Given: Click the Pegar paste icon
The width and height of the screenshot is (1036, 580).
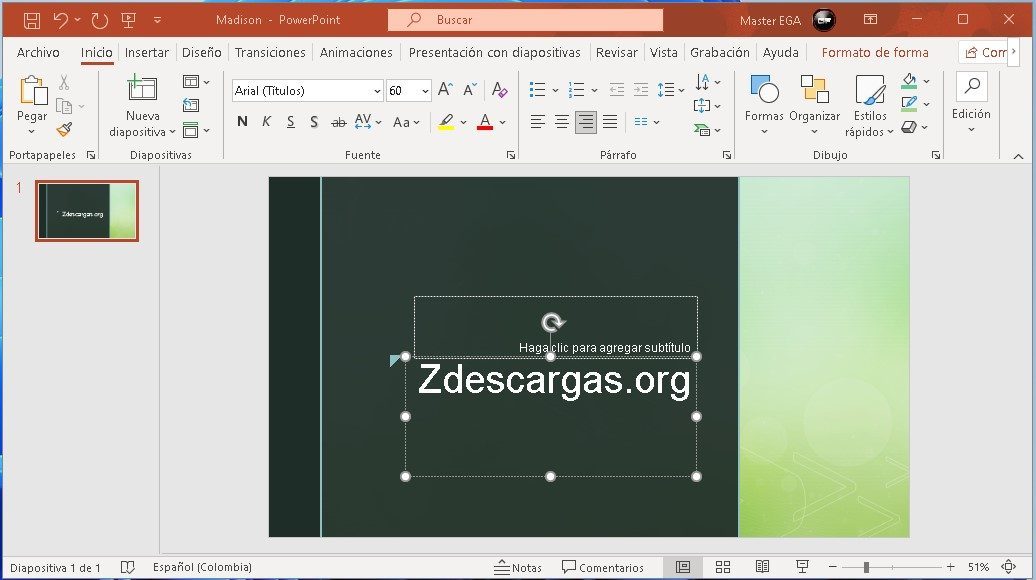Looking at the screenshot, I should coord(33,90).
